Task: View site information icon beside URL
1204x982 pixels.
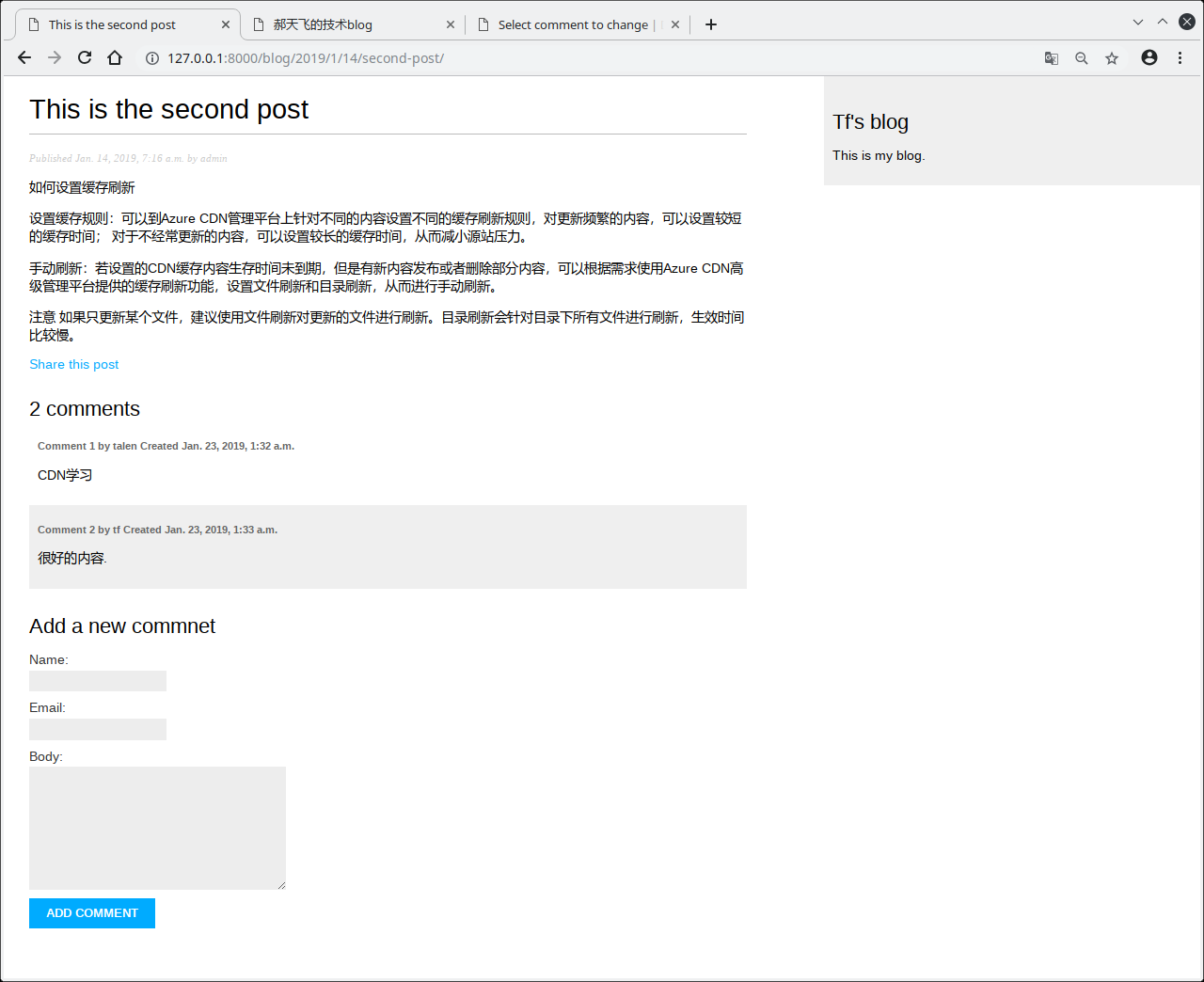Action: point(151,58)
